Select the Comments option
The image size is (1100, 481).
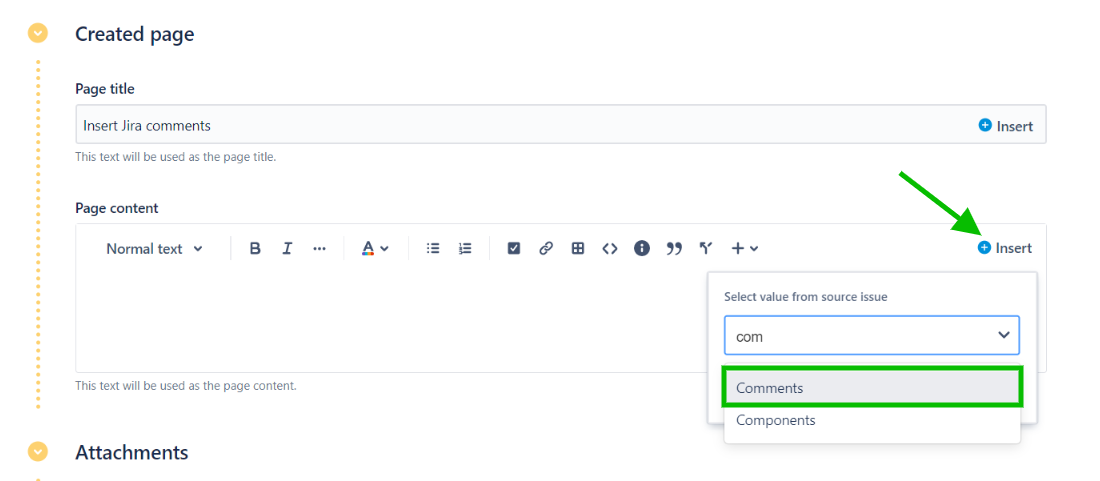pos(872,388)
